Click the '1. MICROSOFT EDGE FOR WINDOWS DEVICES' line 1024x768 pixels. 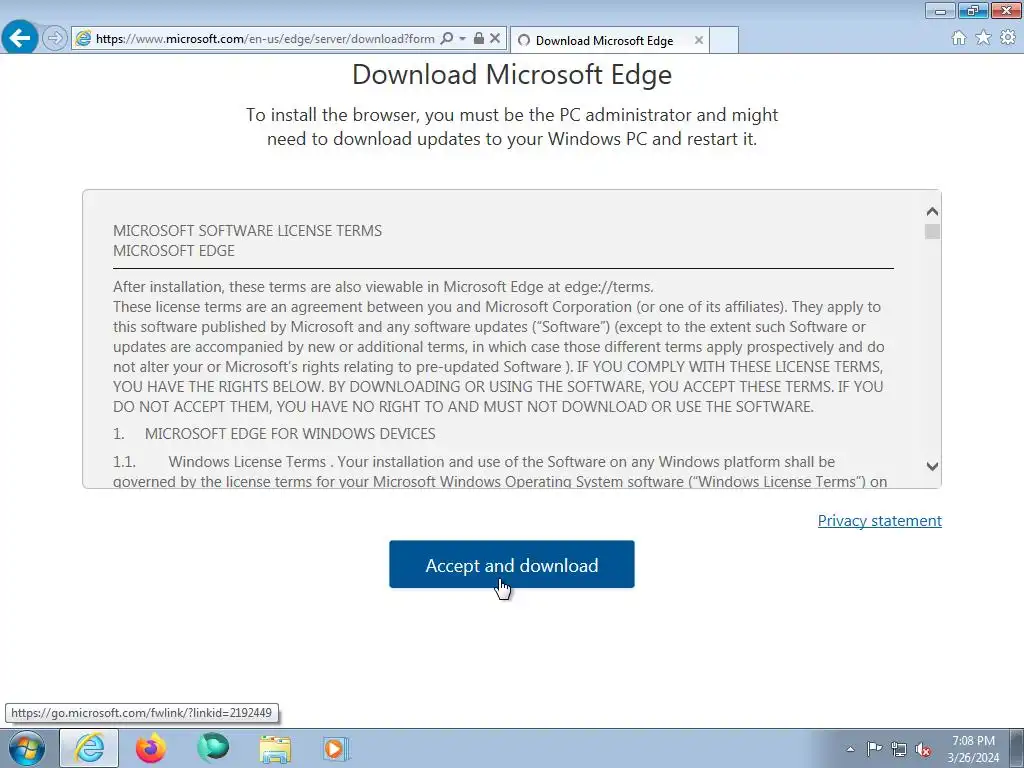click(x=274, y=434)
